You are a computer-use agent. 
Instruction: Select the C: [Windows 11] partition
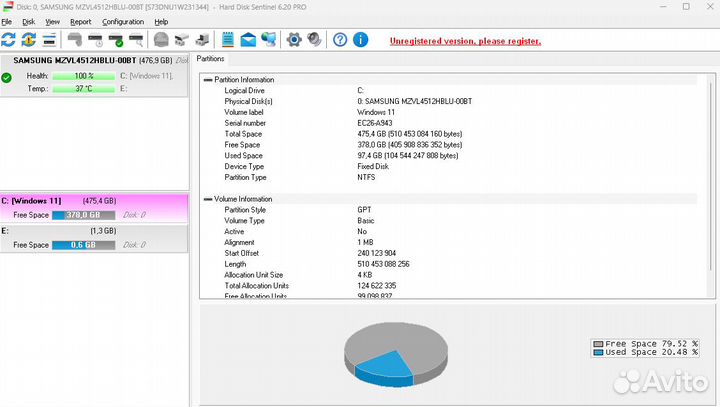coord(60,200)
